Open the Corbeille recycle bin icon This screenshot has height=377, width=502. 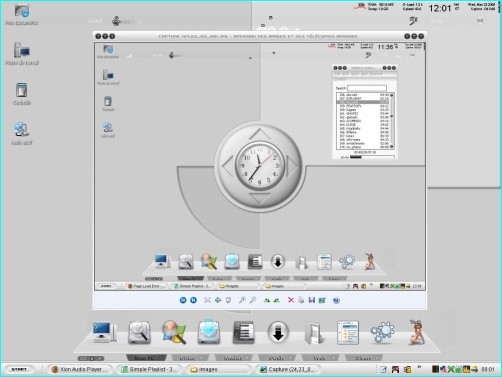(x=22, y=94)
